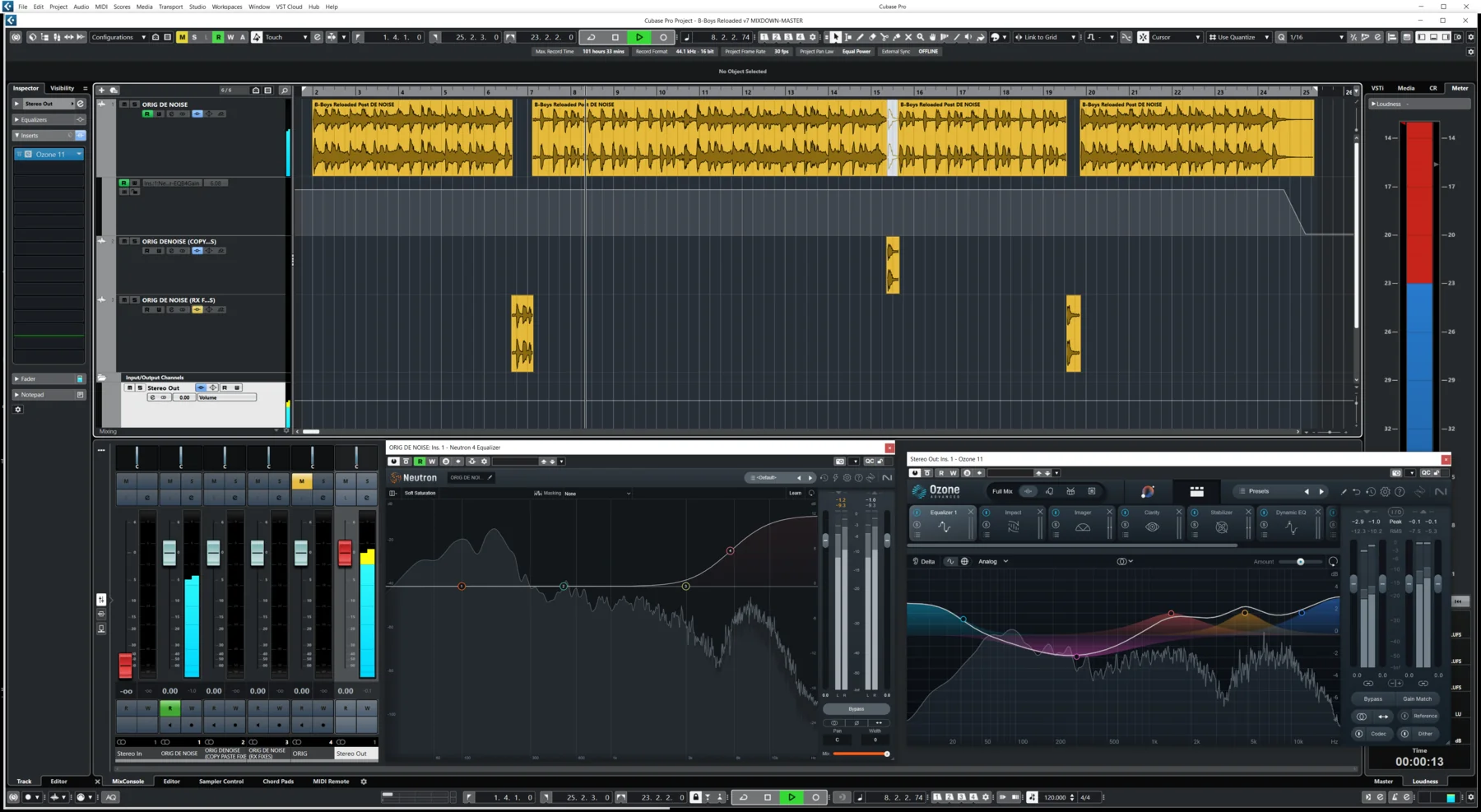
Task: Select the Ozone Stabilizer module
Action: [x=1221, y=523]
